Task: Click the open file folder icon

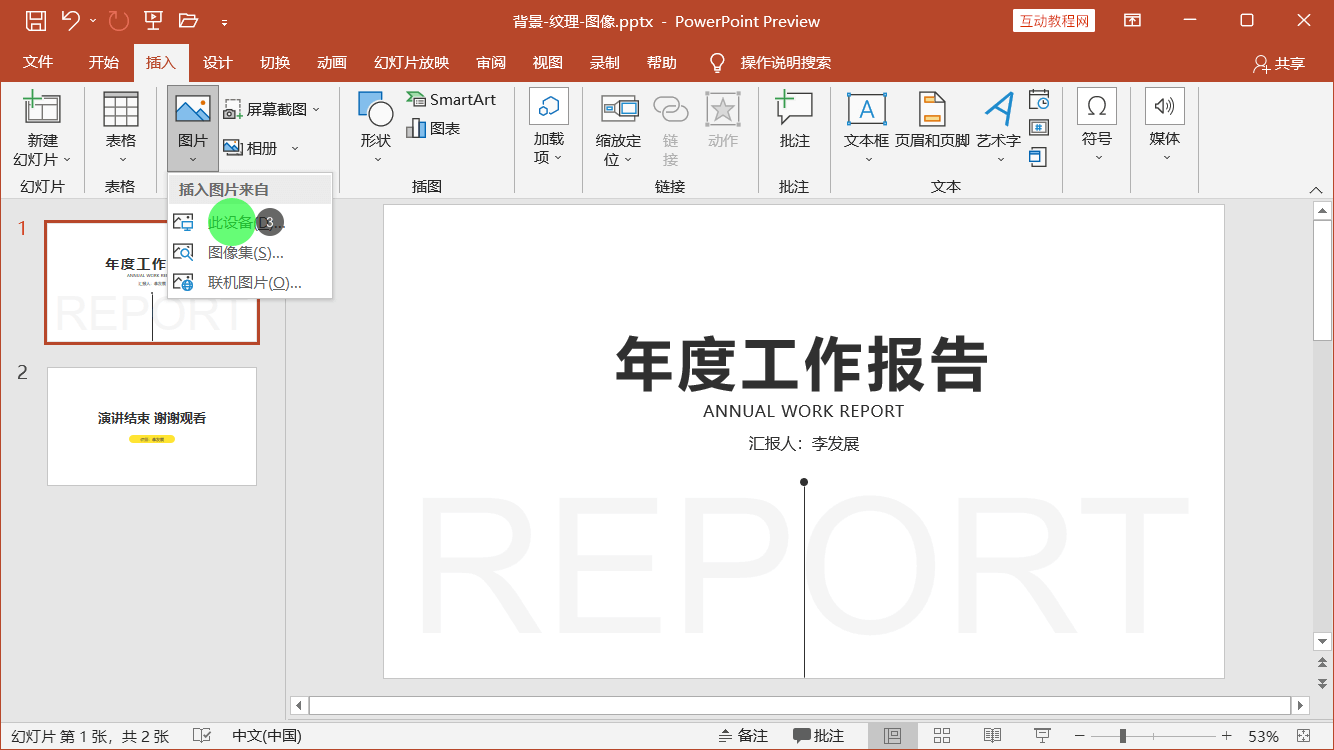Action: (x=188, y=20)
